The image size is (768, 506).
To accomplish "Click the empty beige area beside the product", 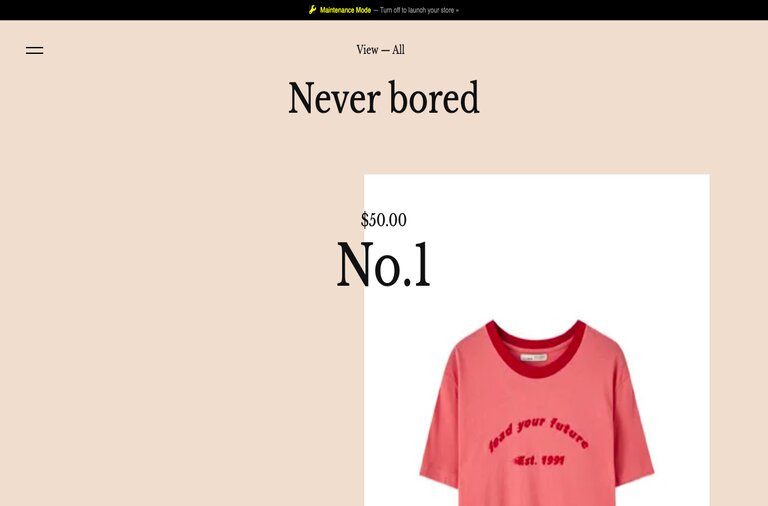I will tap(171, 343).
